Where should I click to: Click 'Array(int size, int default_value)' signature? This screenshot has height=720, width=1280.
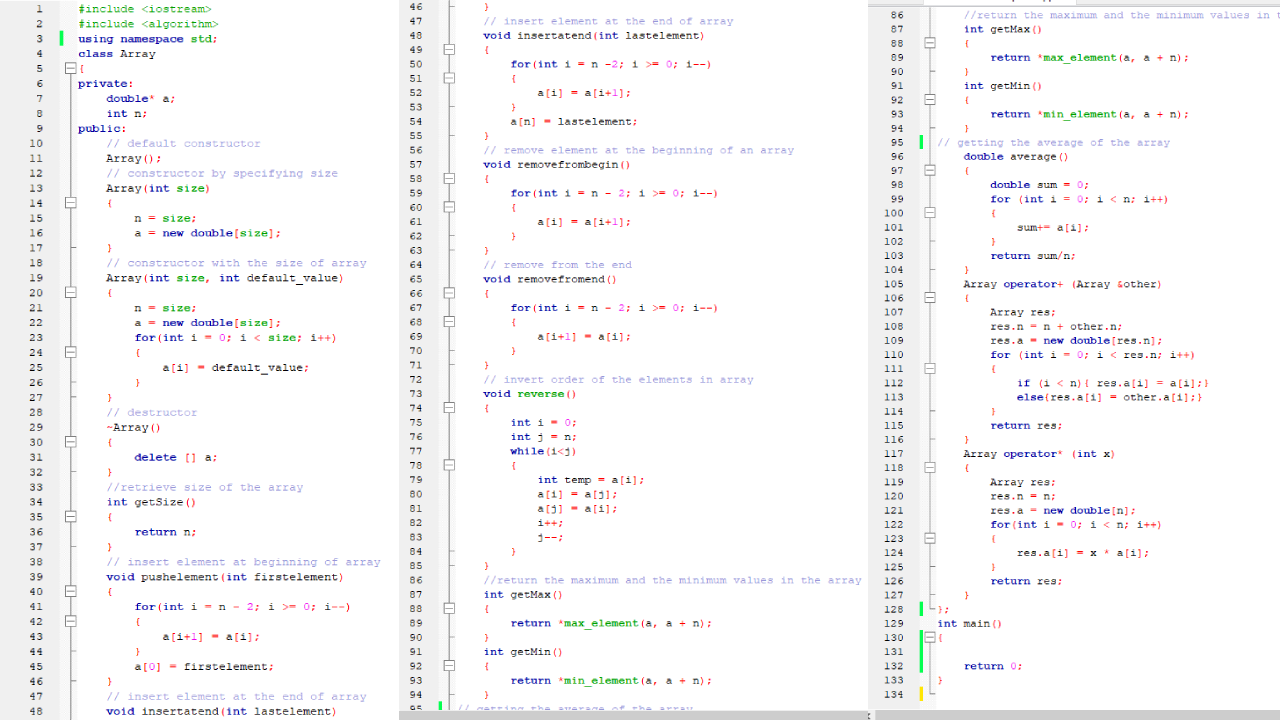(x=224, y=278)
